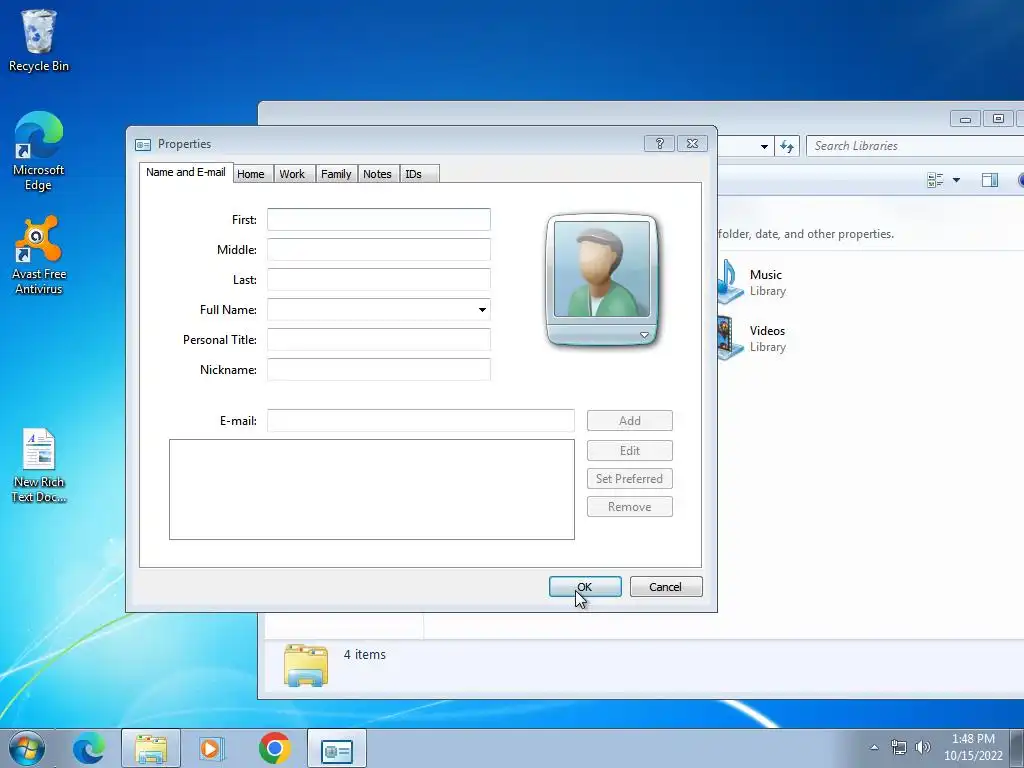1024x768 pixels.
Task: Expand the view options dropdown arrow
Action: (x=956, y=180)
